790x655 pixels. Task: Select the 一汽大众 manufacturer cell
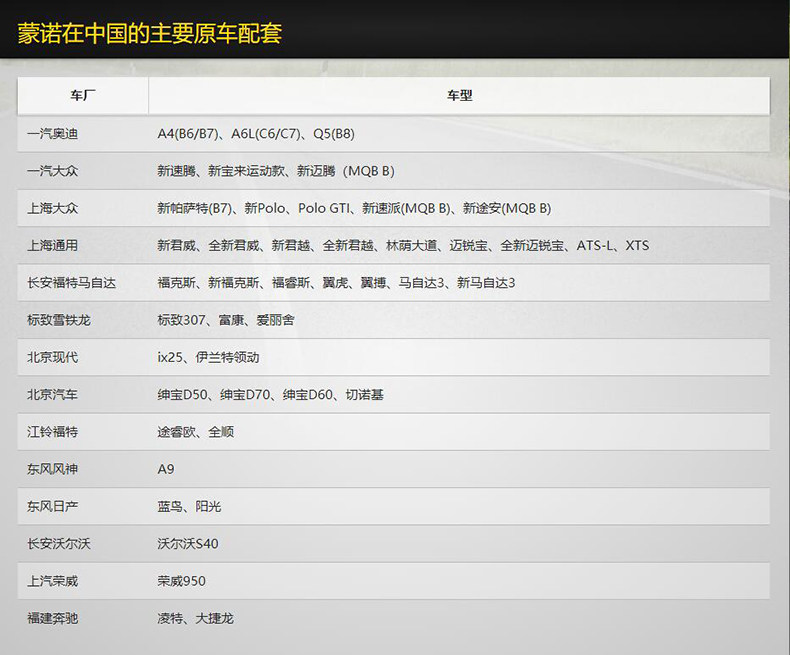(83, 171)
